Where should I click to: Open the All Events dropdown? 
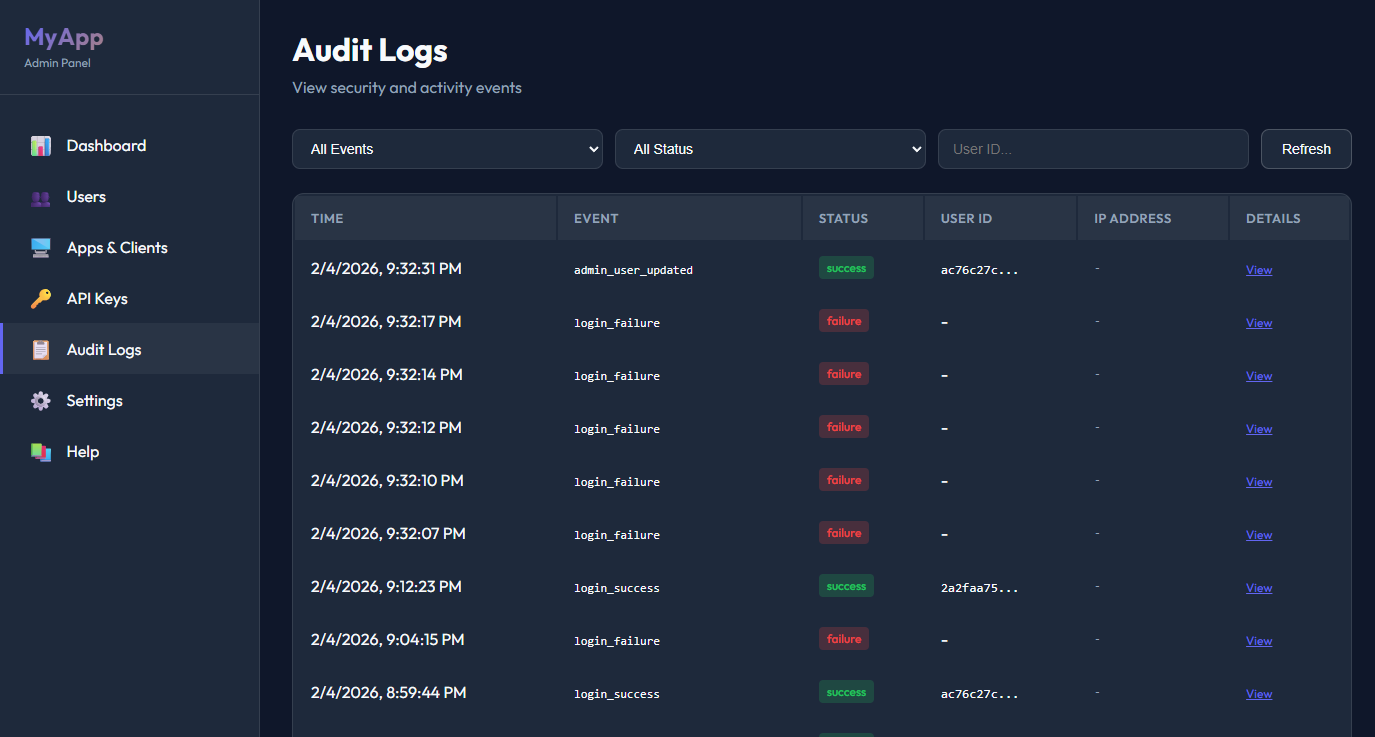(447, 148)
